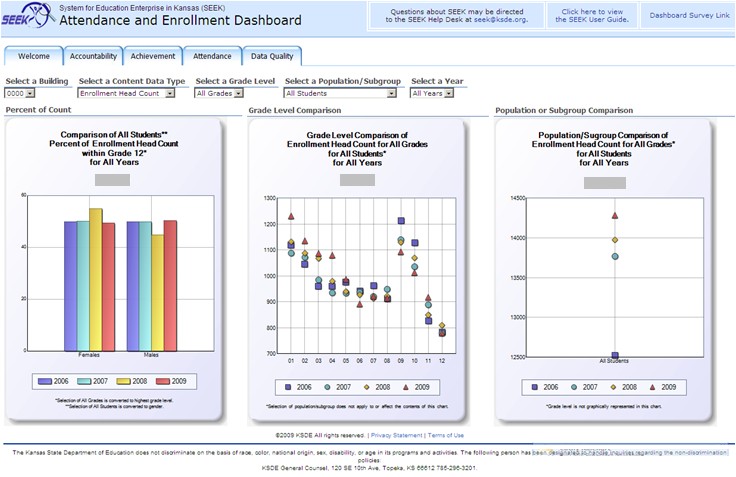Screen dimensions: 736x477
Task: Open the Enrollment Head Count dropdown
Action: click(126, 93)
